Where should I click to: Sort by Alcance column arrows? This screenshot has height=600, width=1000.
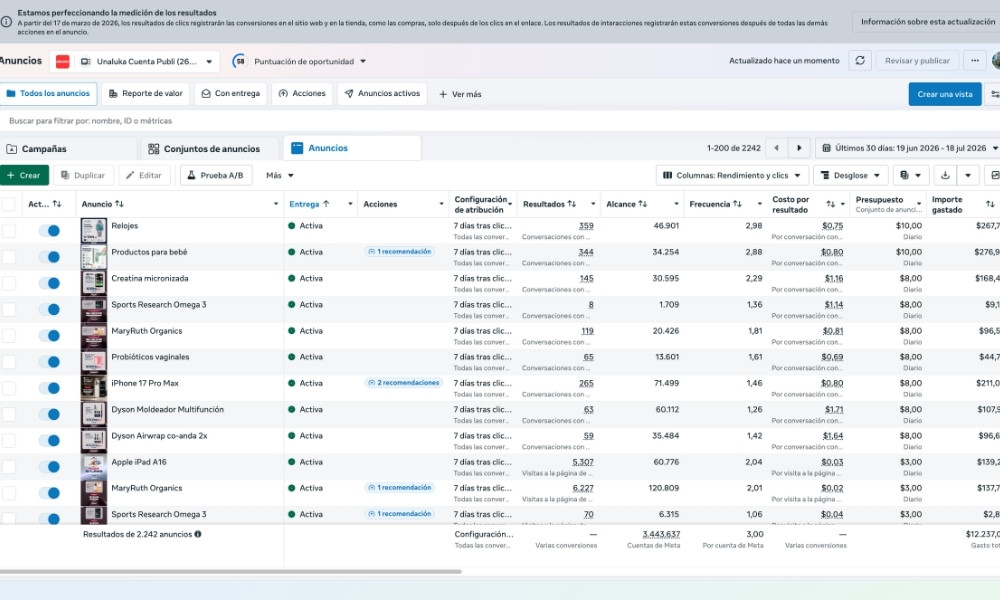pyautogui.click(x=642, y=204)
